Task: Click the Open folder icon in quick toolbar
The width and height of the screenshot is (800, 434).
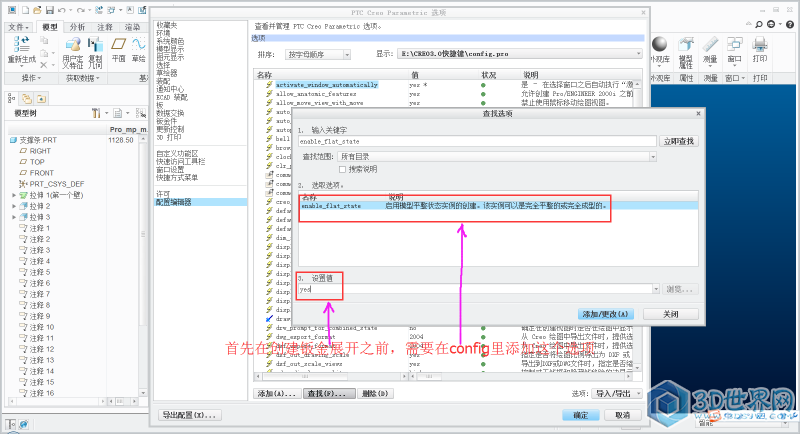Action: coord(37,10)
